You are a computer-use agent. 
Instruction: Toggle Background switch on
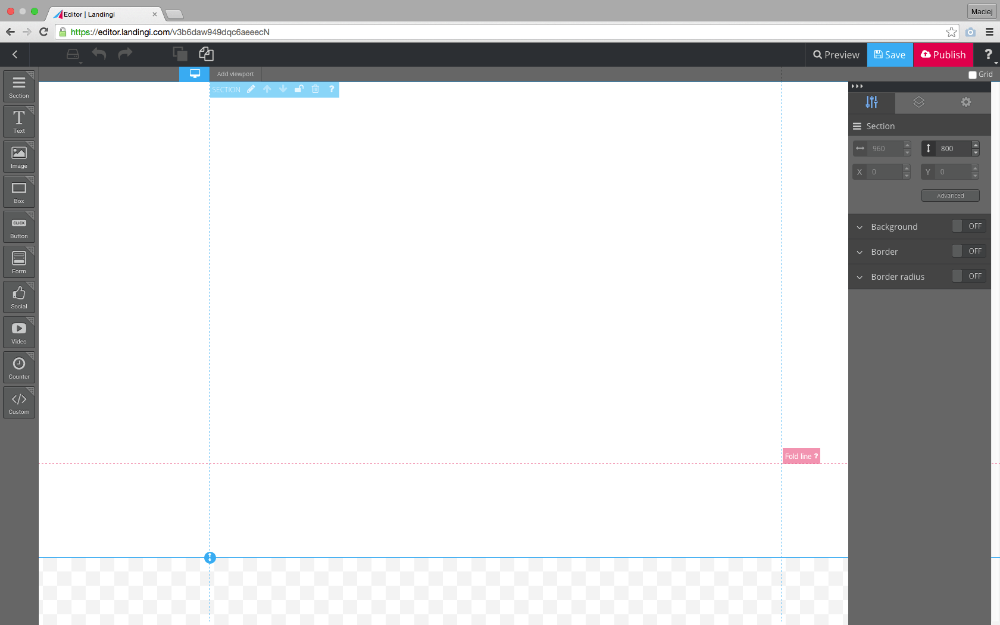click(968, 226)
